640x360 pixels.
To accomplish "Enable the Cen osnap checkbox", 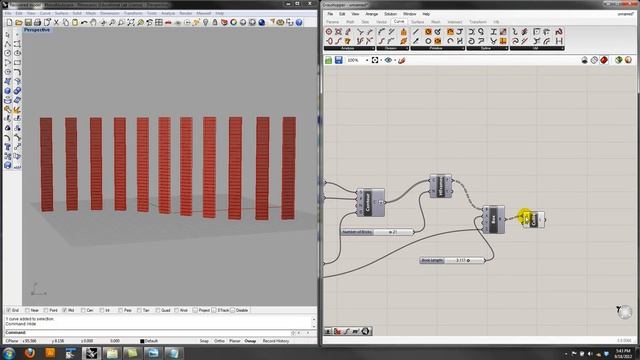I will [83, 310].
